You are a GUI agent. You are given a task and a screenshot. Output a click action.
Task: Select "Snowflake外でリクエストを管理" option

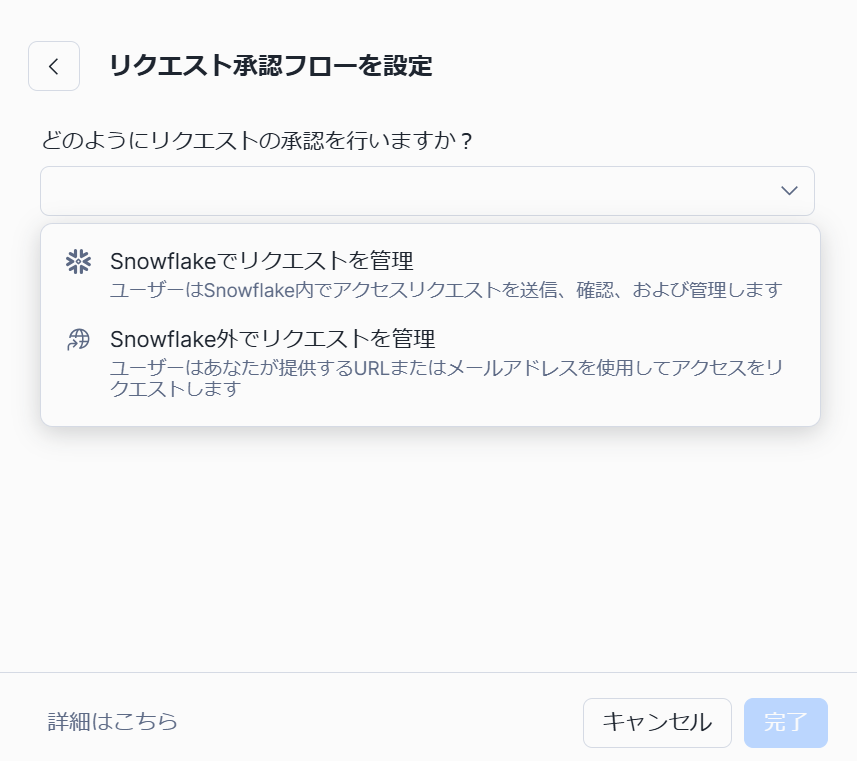(x=272, y=339)
